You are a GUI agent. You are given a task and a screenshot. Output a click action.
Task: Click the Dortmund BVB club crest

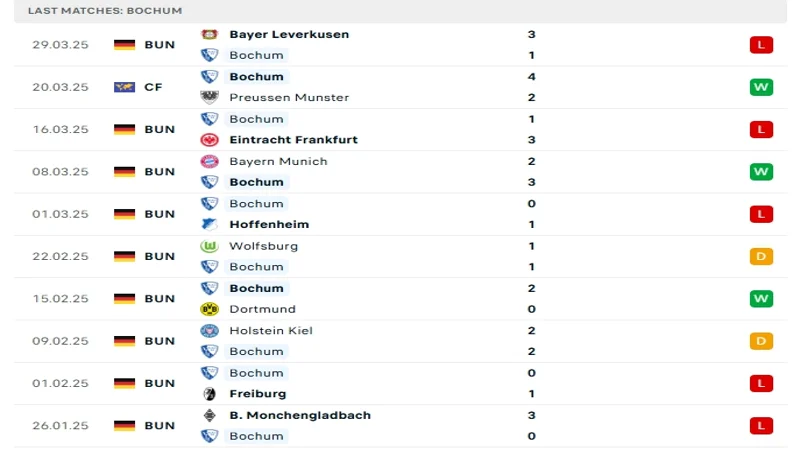tap(209, 309)
